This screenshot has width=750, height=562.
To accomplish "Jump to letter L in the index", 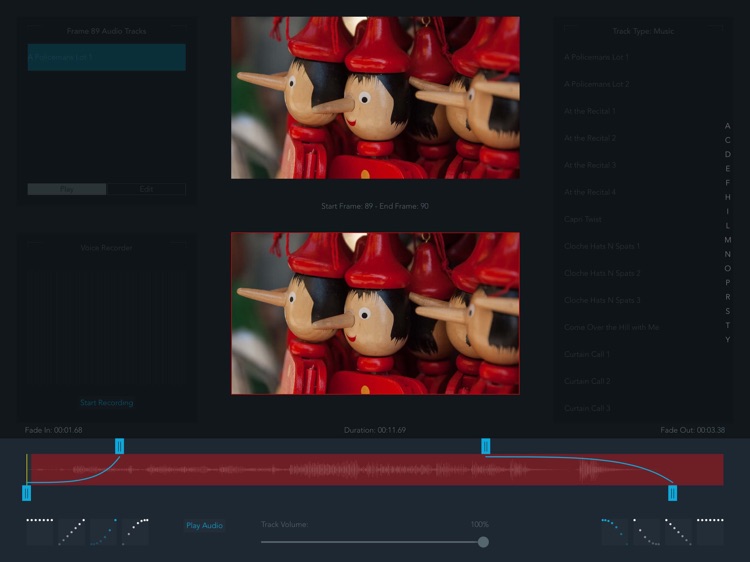I will click(728, 226).
